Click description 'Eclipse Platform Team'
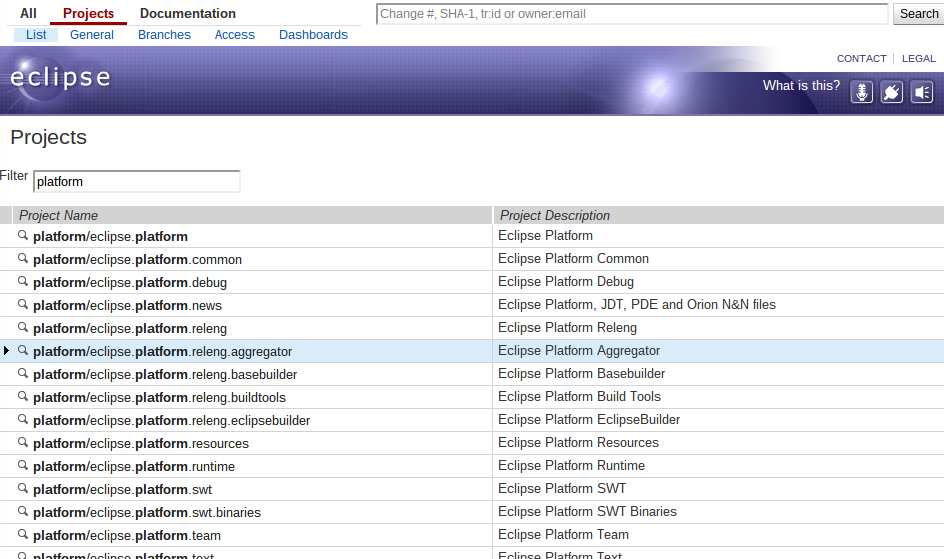 (x=563, y=534)
